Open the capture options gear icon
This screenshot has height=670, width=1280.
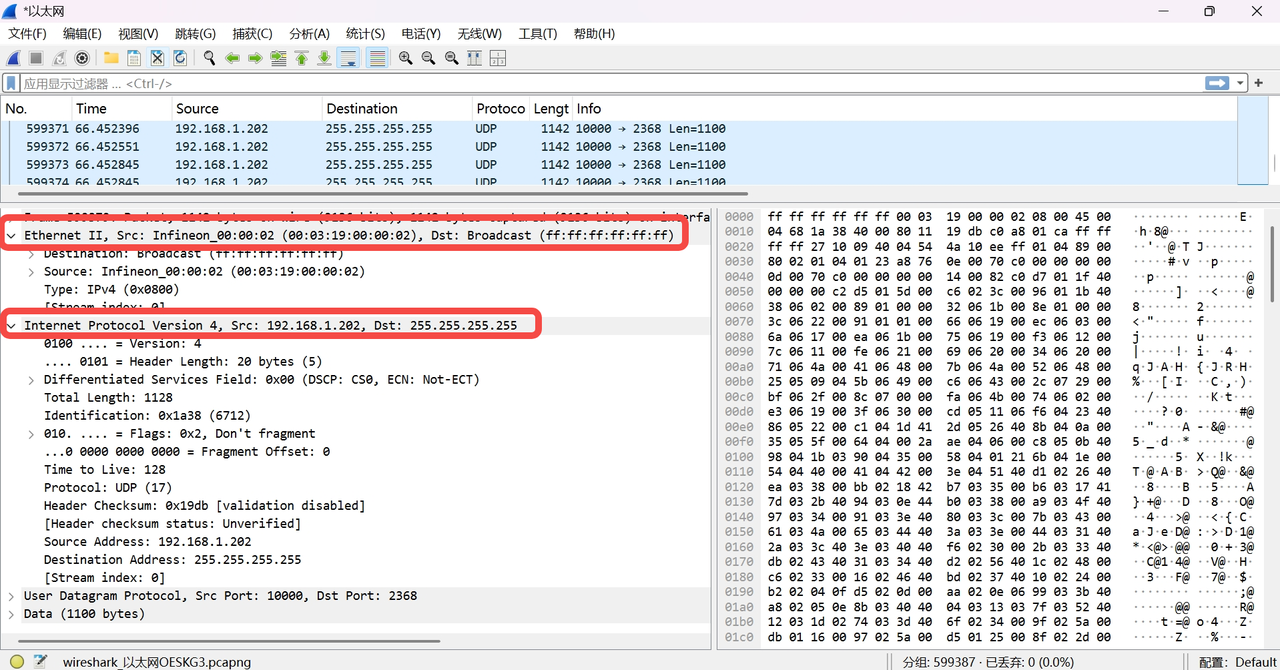81,58
